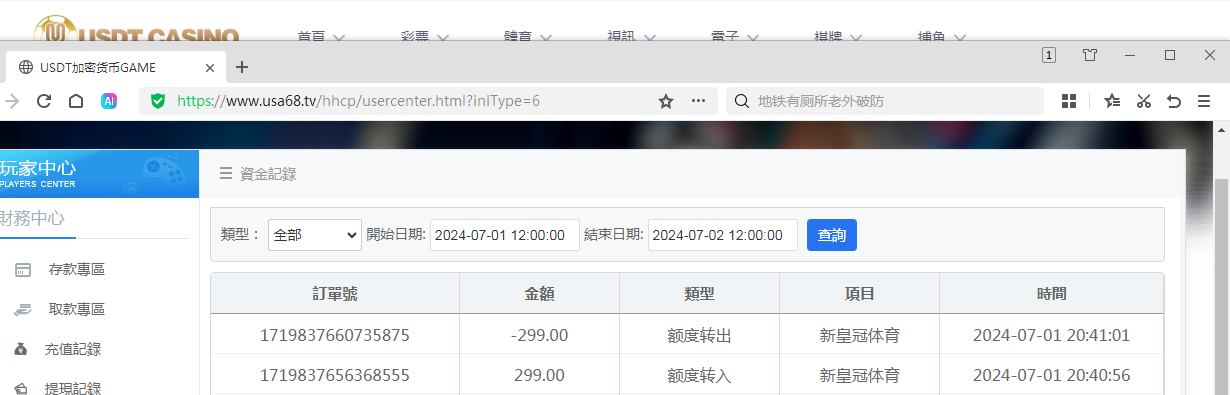Open 存款專區 in the sidebar
The image size is (1230, 395).
[77, 270]
